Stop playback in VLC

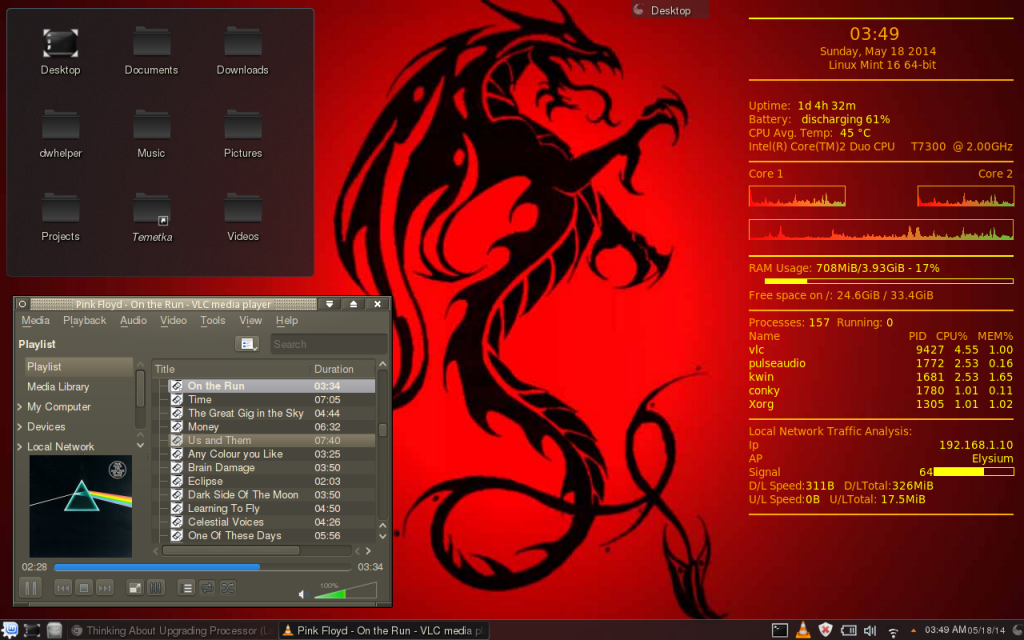point(84,588)
